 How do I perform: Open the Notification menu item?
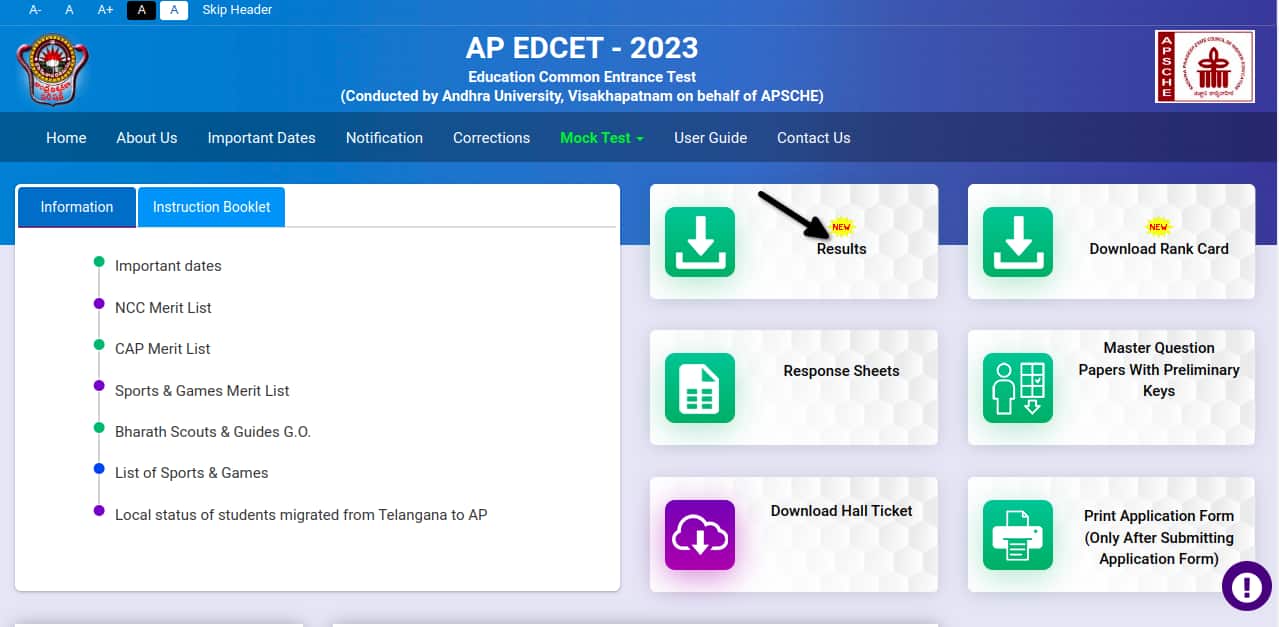tap(384, 138)
